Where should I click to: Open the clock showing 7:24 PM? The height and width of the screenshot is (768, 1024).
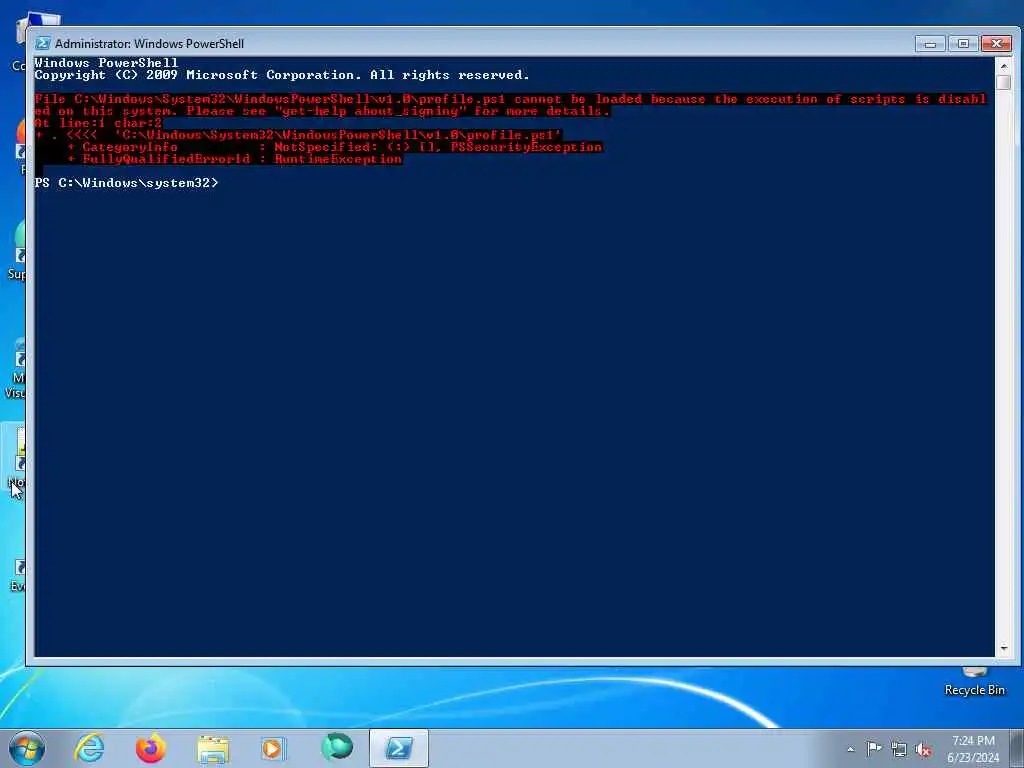click(x=973, y=749)
